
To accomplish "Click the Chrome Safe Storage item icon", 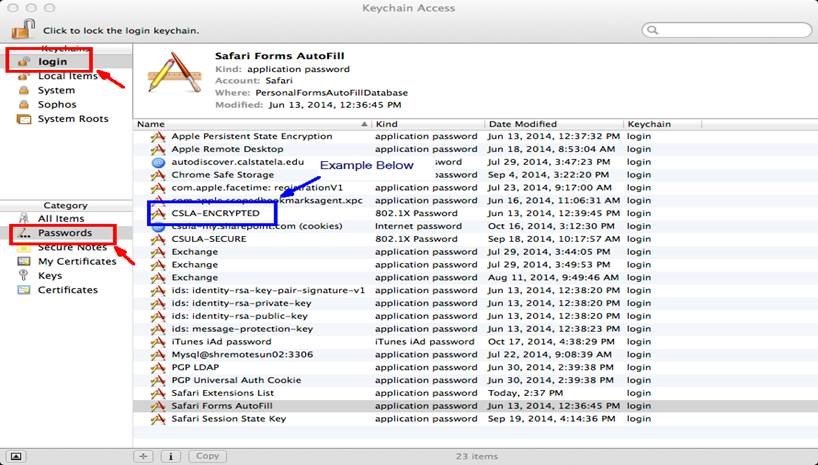I will point(158,175).
